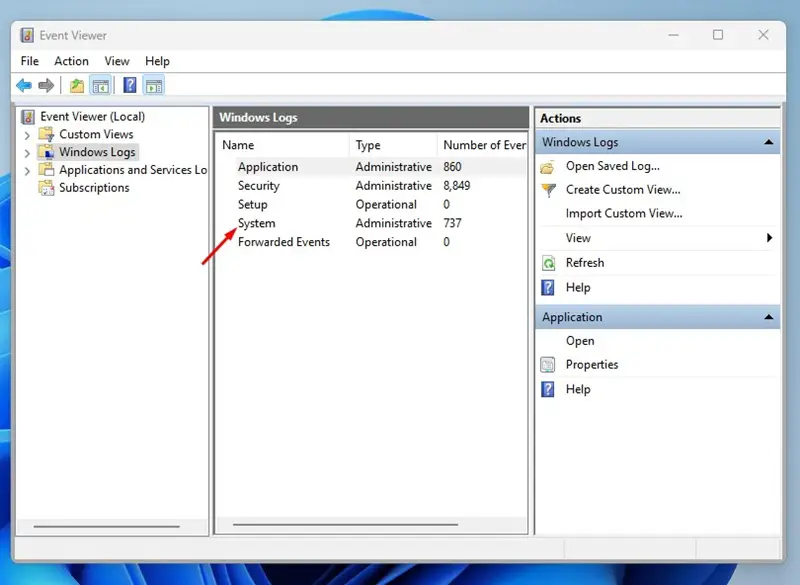Open the Action menu
This screenshot has height=585, width=800.
coord(71,61)
